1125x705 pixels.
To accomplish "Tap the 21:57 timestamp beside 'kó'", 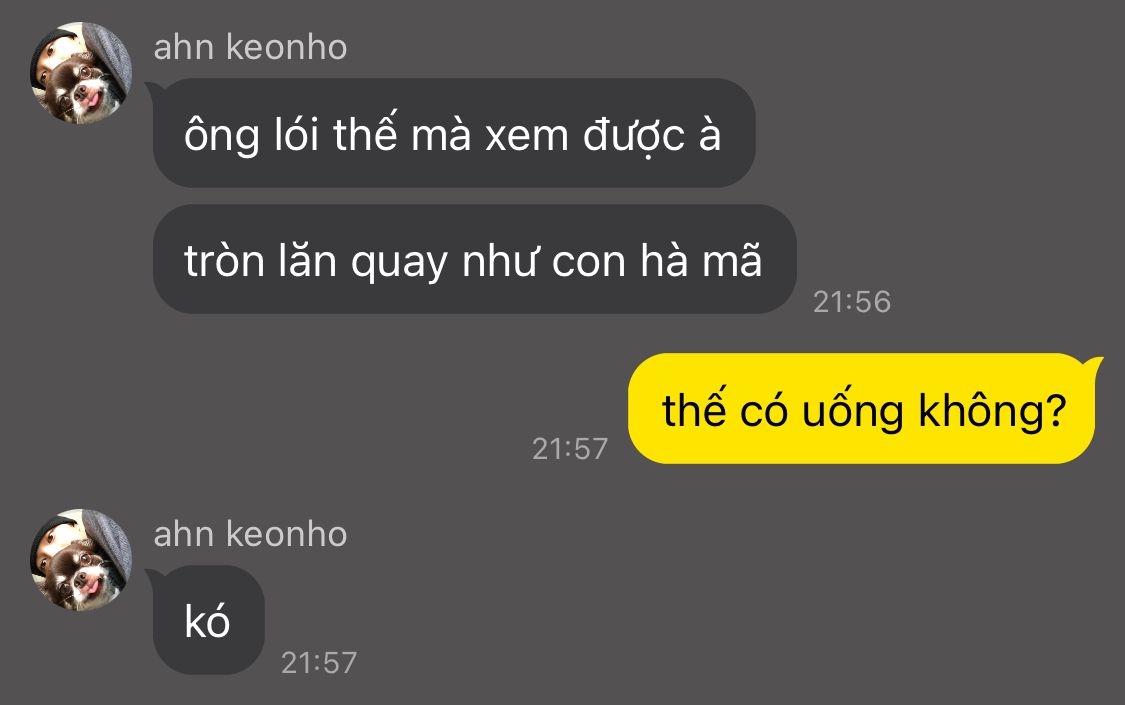I will (x=319, y=663).
